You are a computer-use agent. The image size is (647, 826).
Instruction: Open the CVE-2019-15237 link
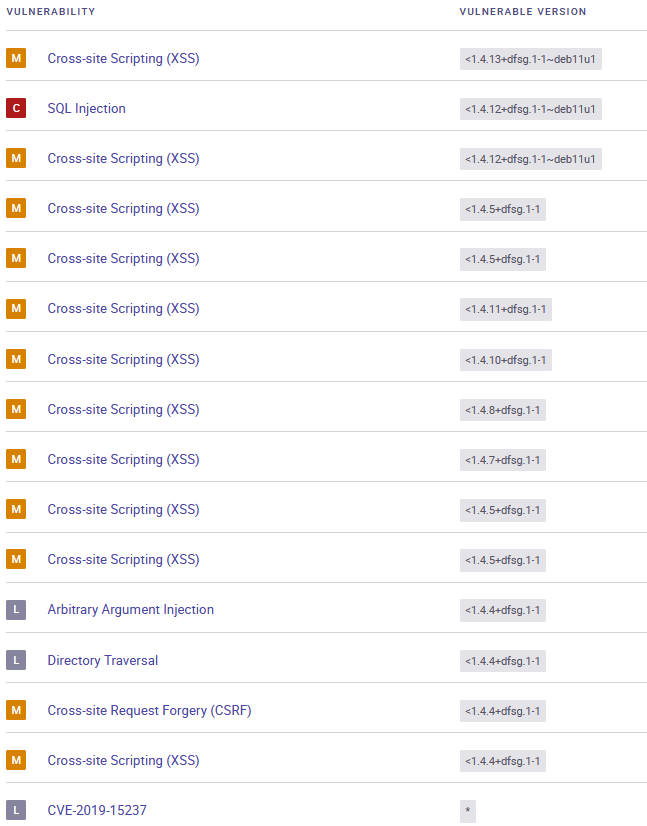click(97, 810)
